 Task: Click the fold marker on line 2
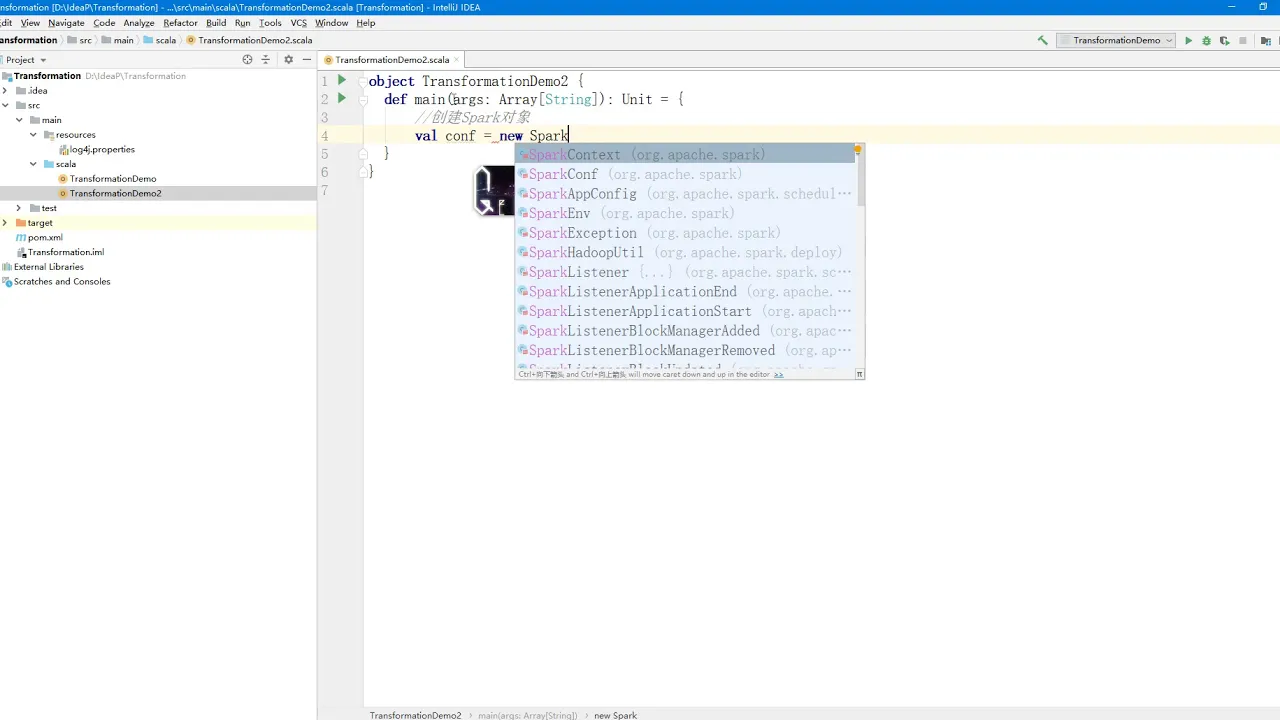tap(364, 99)
